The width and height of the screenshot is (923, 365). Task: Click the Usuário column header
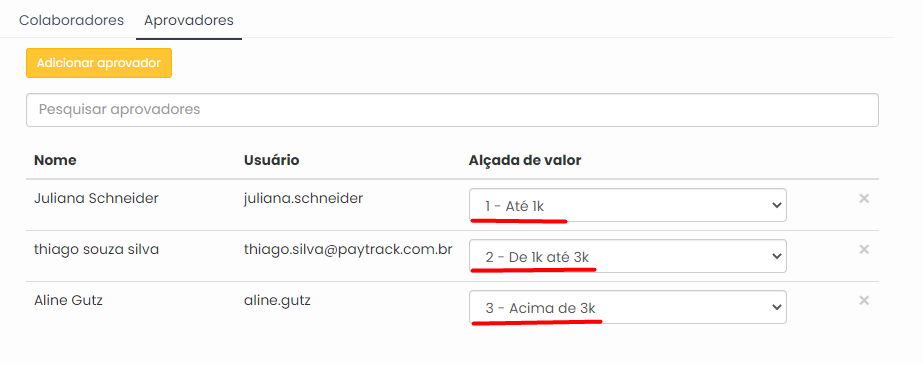[271, 160]
